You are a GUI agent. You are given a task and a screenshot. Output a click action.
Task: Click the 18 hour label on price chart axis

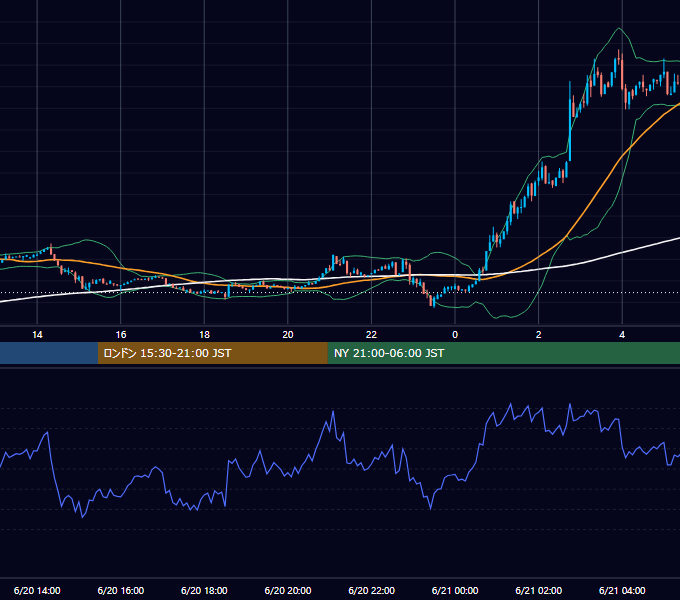pos(204,335)
